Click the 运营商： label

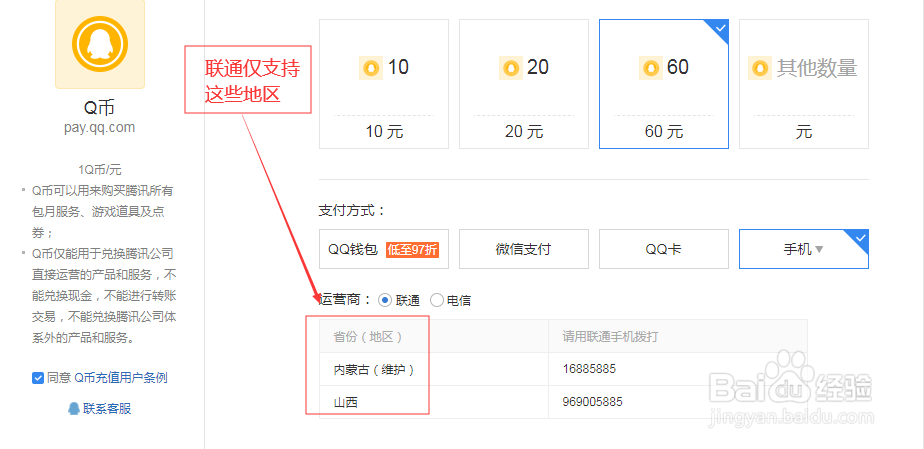345,300
